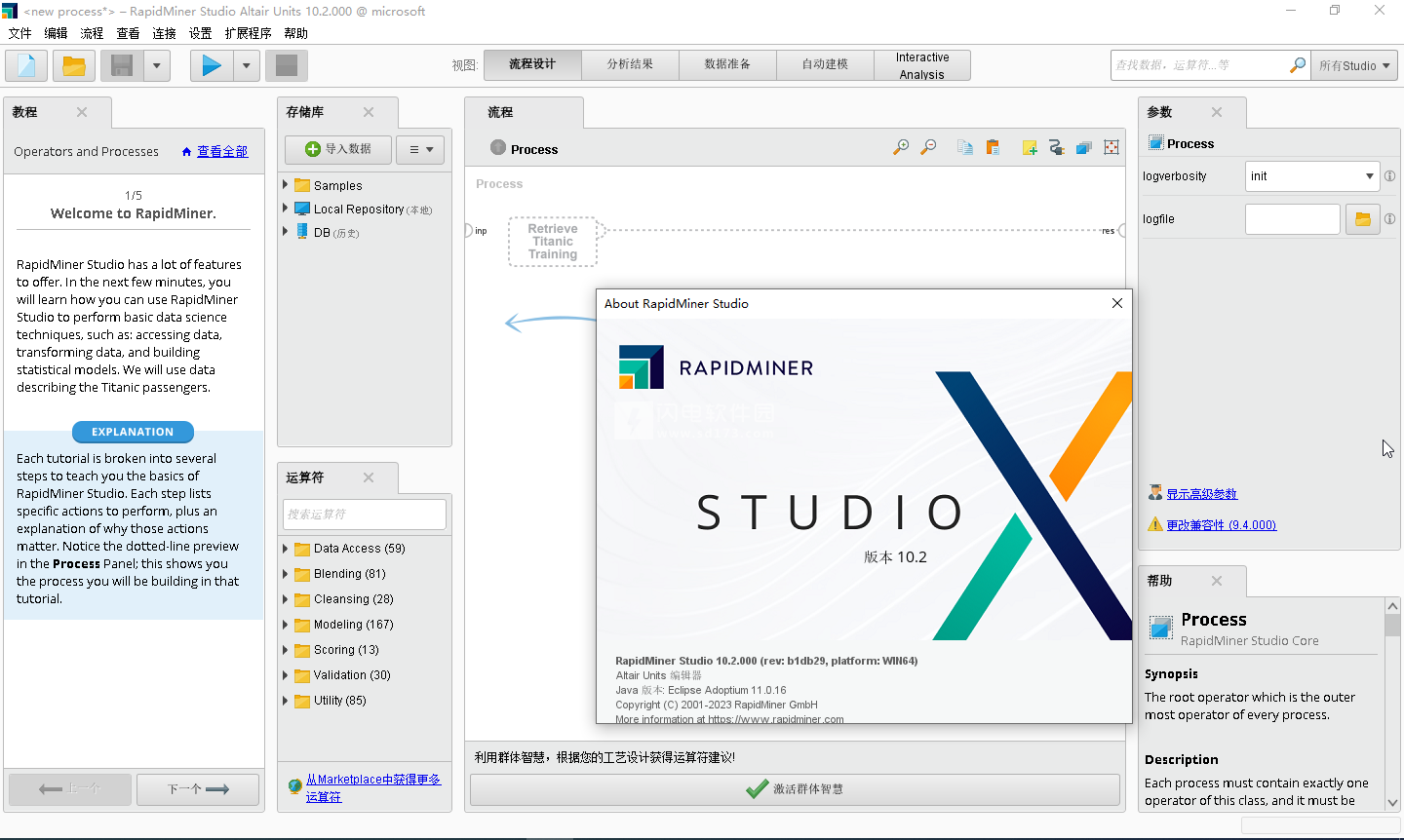This screenshot has width=1404, height=840.
Task: Open the 扩展程序 menu
Action: 249,33
